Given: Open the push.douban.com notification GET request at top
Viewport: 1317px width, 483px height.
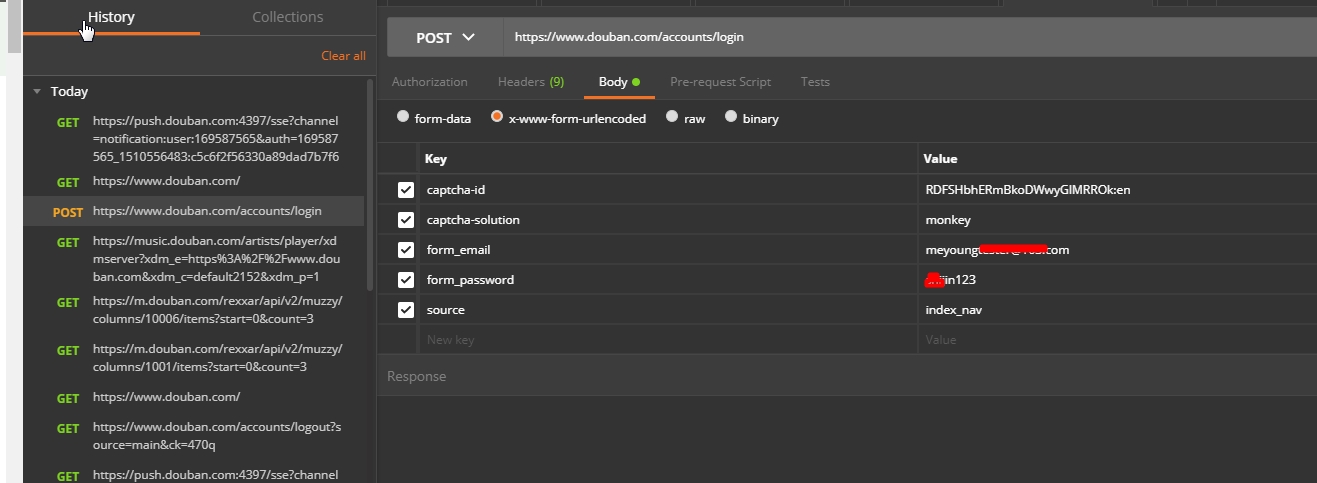Looking at the screenshot, I should pos(196,139).
